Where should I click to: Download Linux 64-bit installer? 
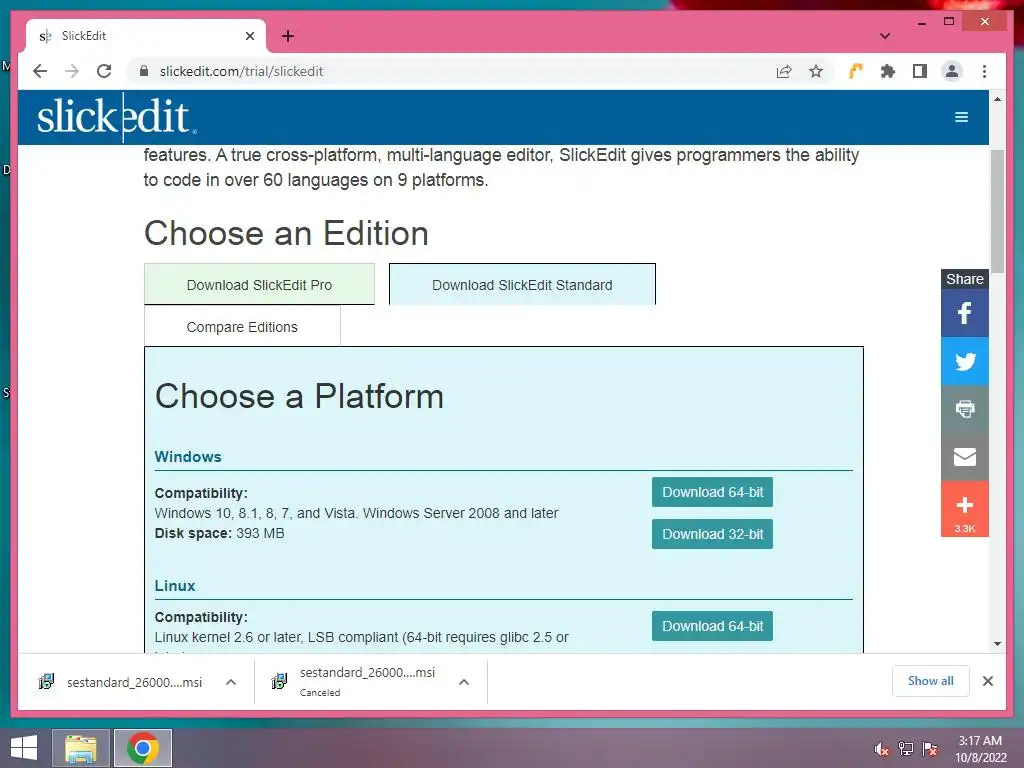pyautogui.click(x=712, y=626)
